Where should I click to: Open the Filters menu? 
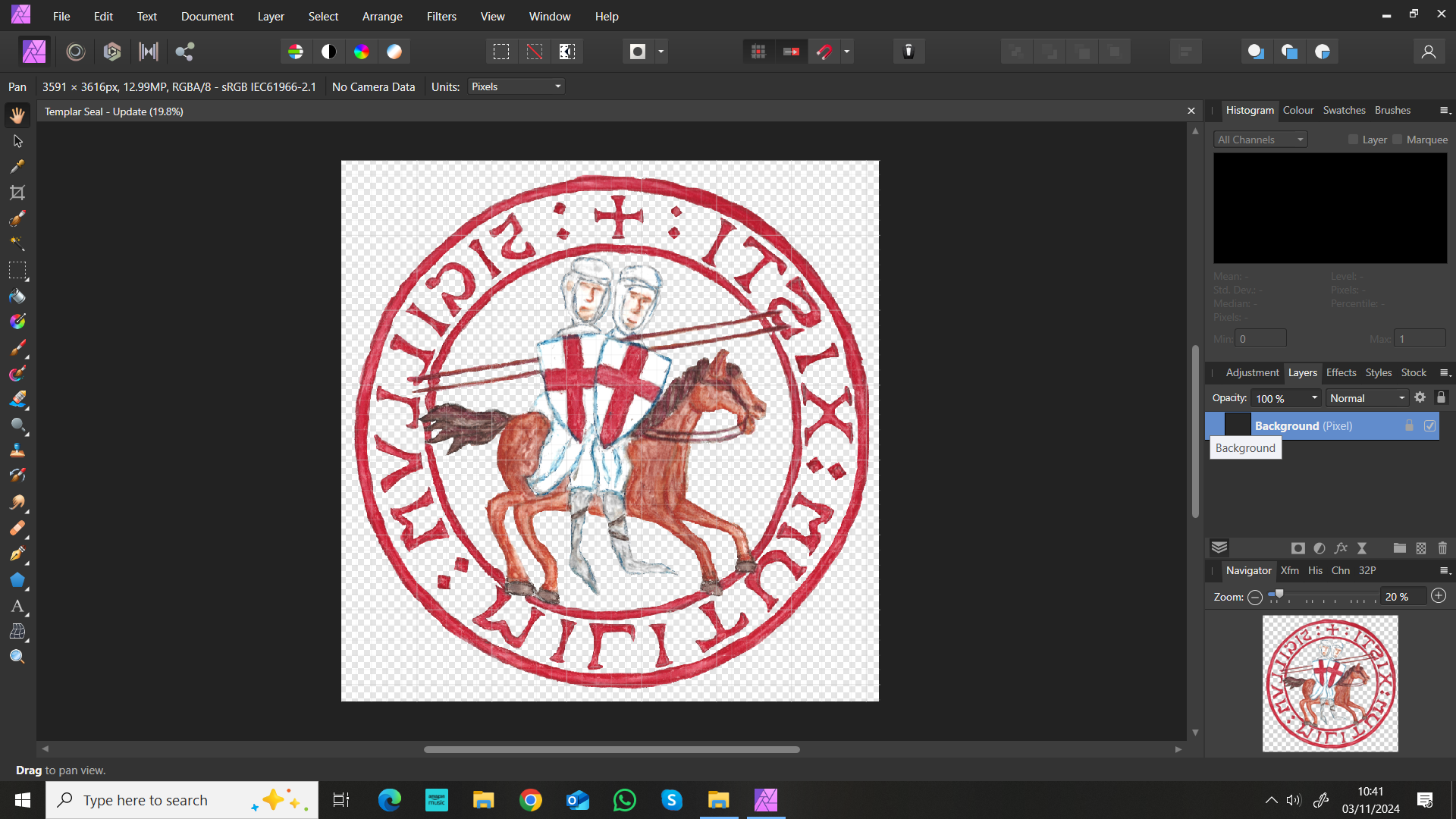(441, 16)
